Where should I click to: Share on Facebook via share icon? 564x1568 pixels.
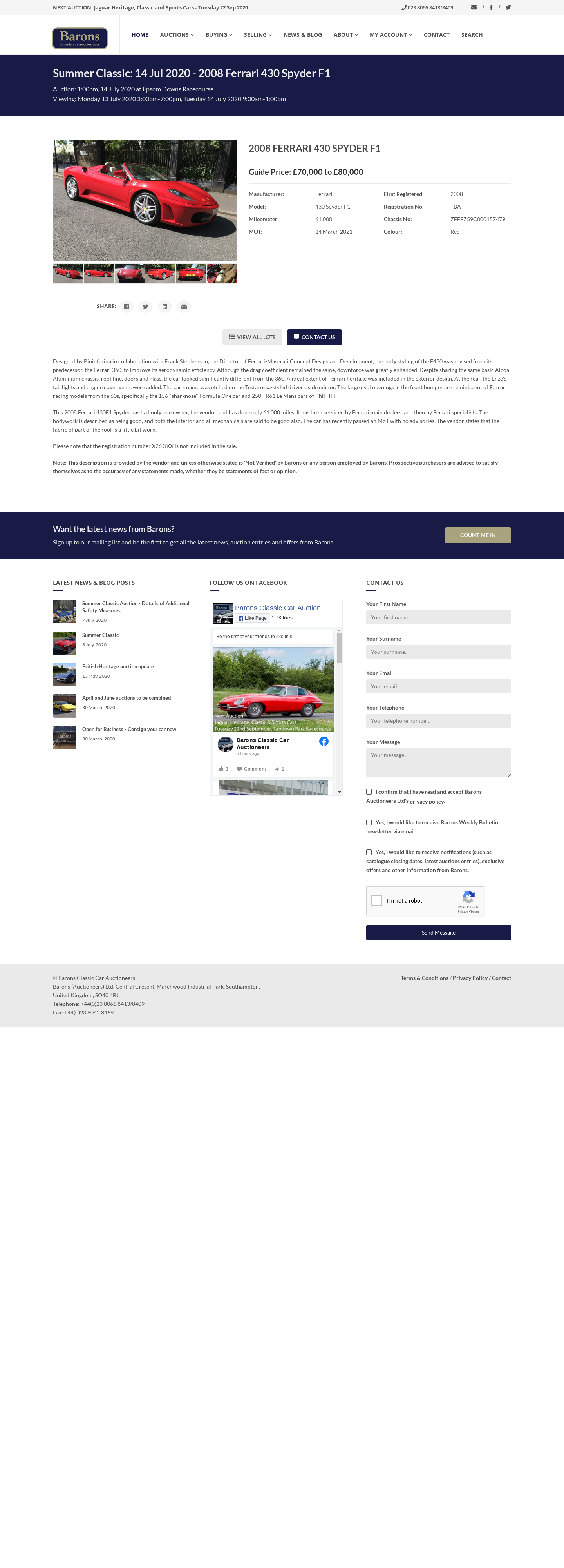(127, 307)
